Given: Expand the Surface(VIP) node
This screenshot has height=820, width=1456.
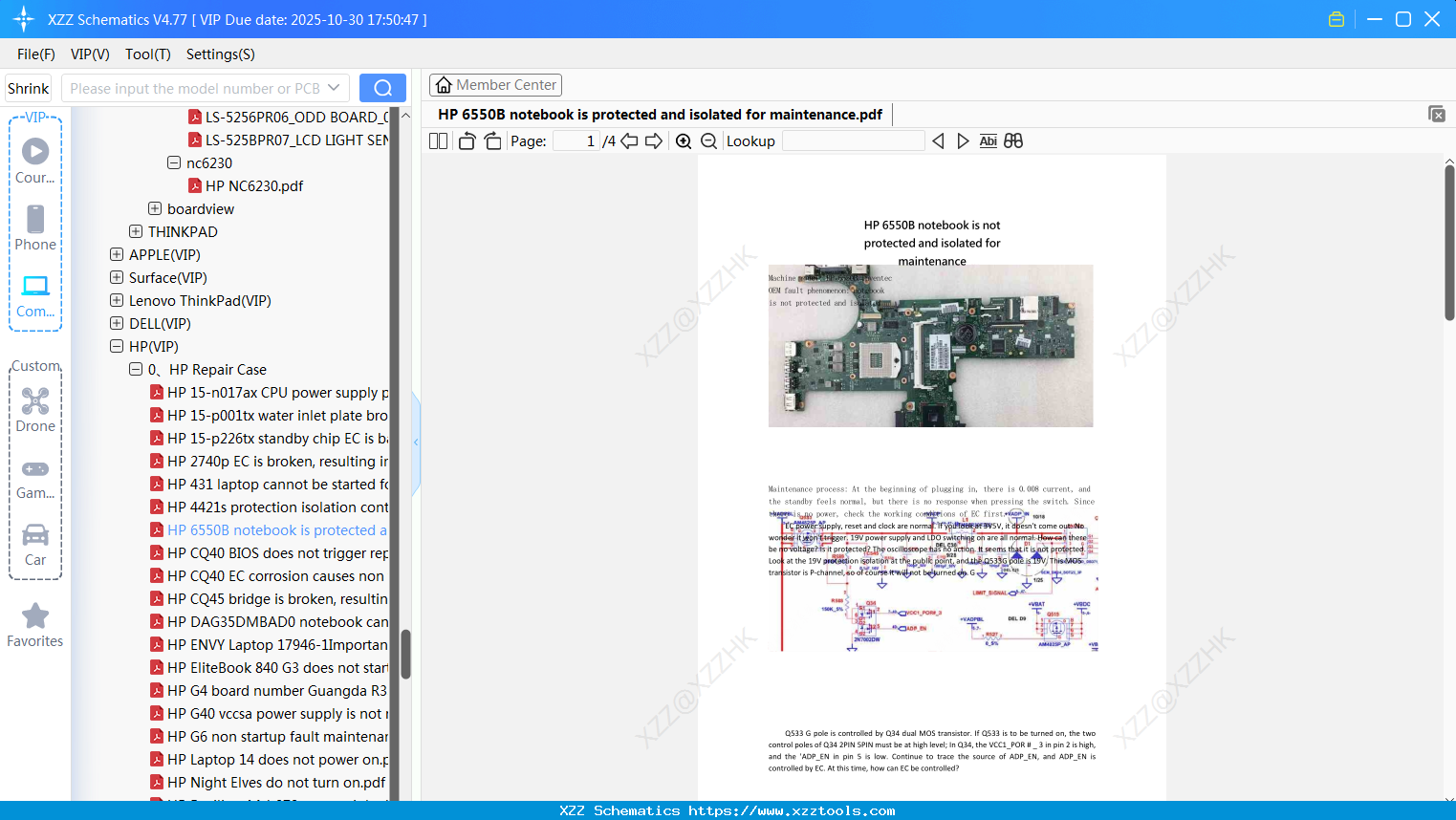Looking at the screenshot, I should tap(117, 278).
